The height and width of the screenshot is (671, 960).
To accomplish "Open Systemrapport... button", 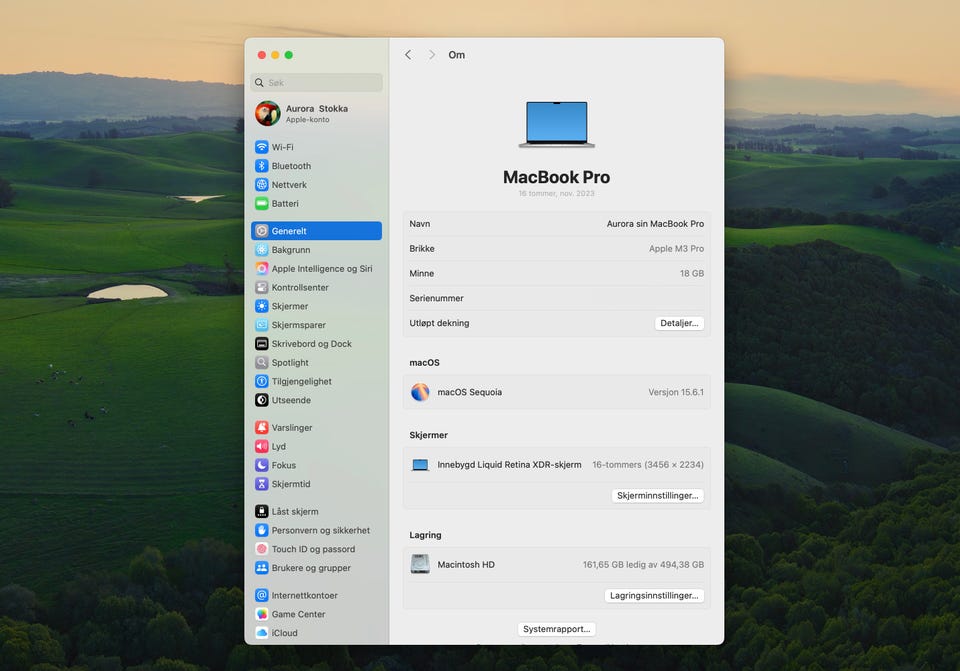I will [557, 629].
